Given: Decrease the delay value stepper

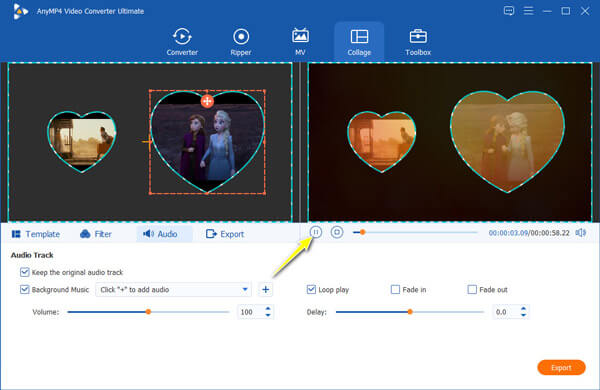Looking at the screenshot, I should tap(523, 315).
